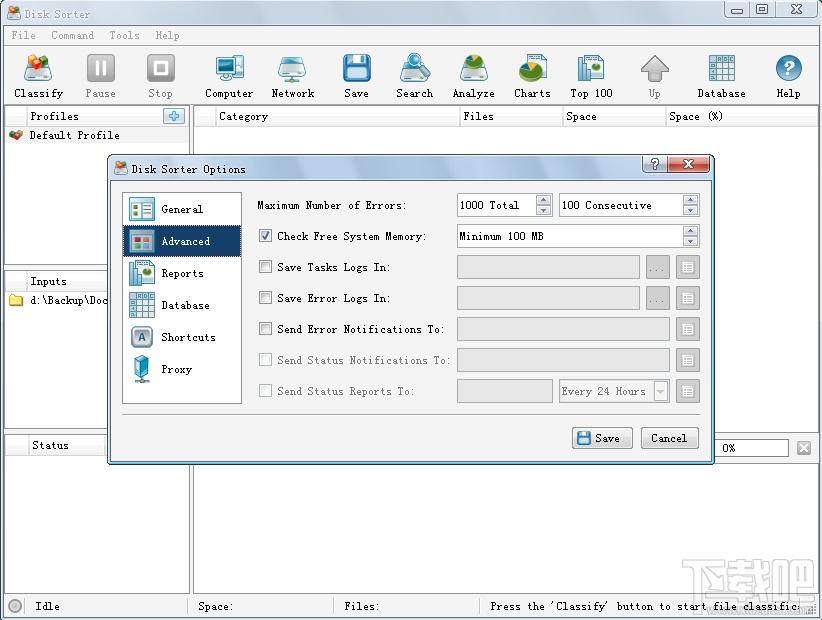Adjust the 1000 Total errors spinner arrows
822x620 pixels.
[544, 205]
